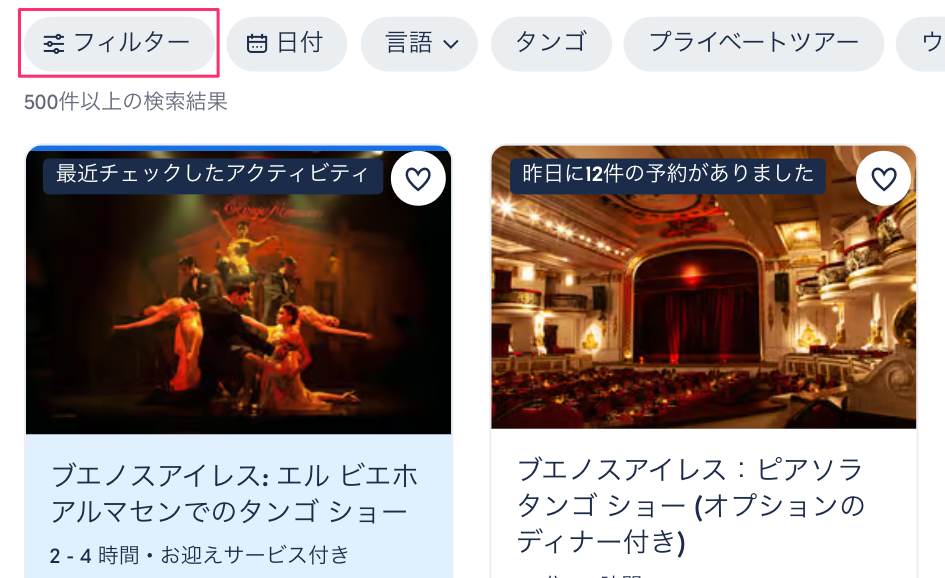This screenshot has width=945, height=578.
Task: Heart the Piazzolla Tango show card
Action: point(884,178)
